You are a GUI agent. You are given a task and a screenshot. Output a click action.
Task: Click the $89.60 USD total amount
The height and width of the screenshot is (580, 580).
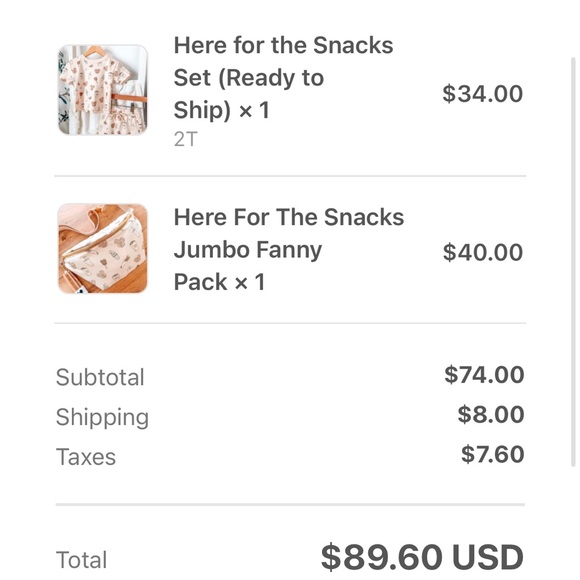coord(422,557)
